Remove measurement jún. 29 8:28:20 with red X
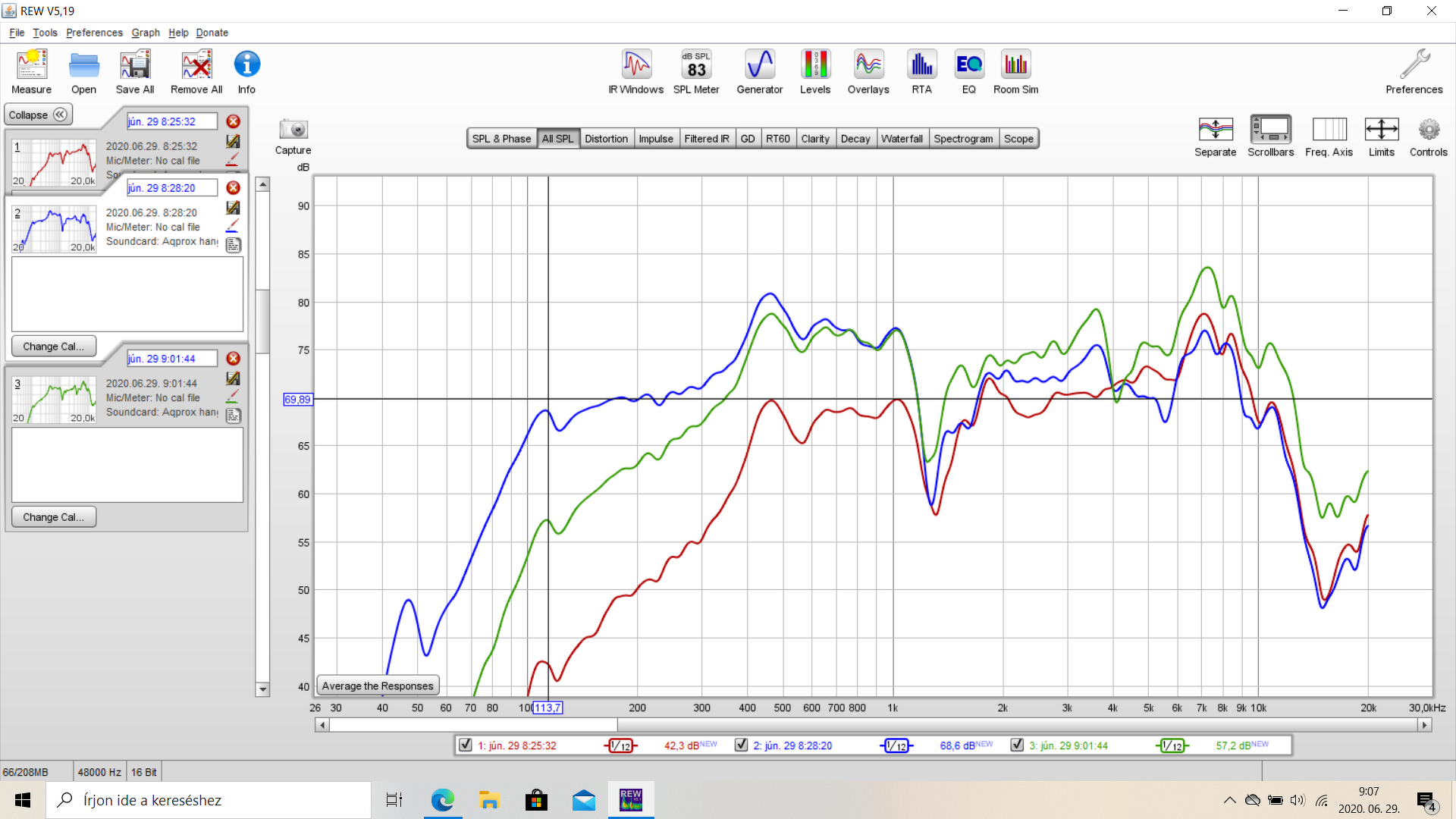Viewport: 1456px width, 819px height. [234, 188]
